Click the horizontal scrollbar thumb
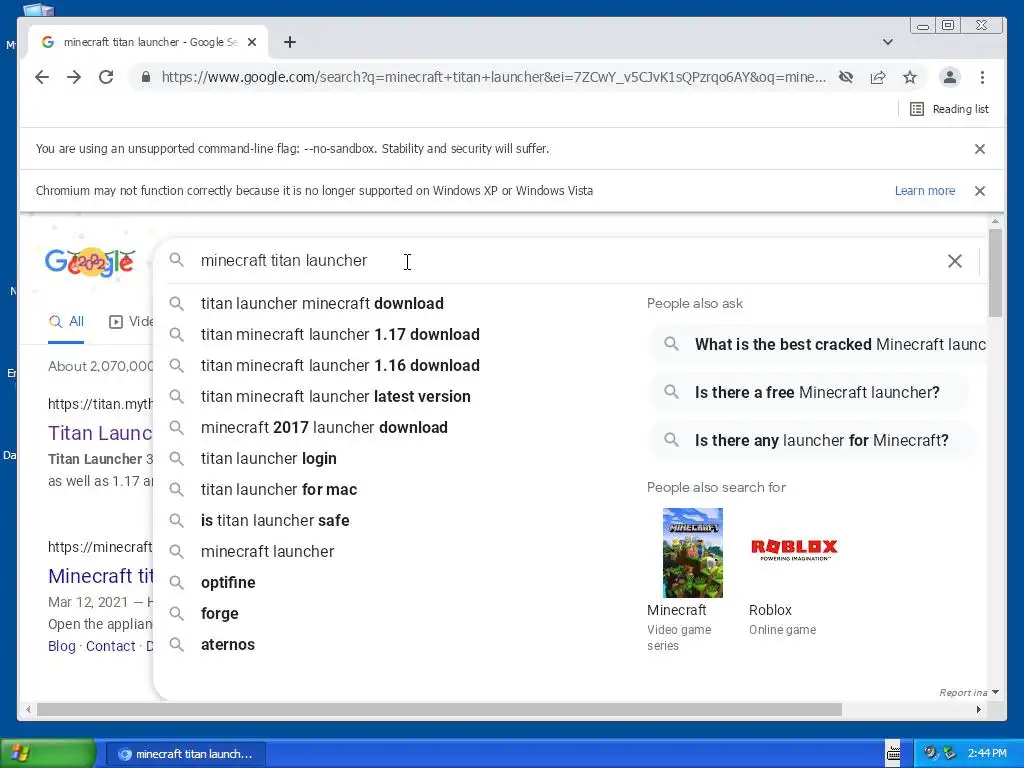Screen dimensions: 1024x768 [x=439, y=710]
